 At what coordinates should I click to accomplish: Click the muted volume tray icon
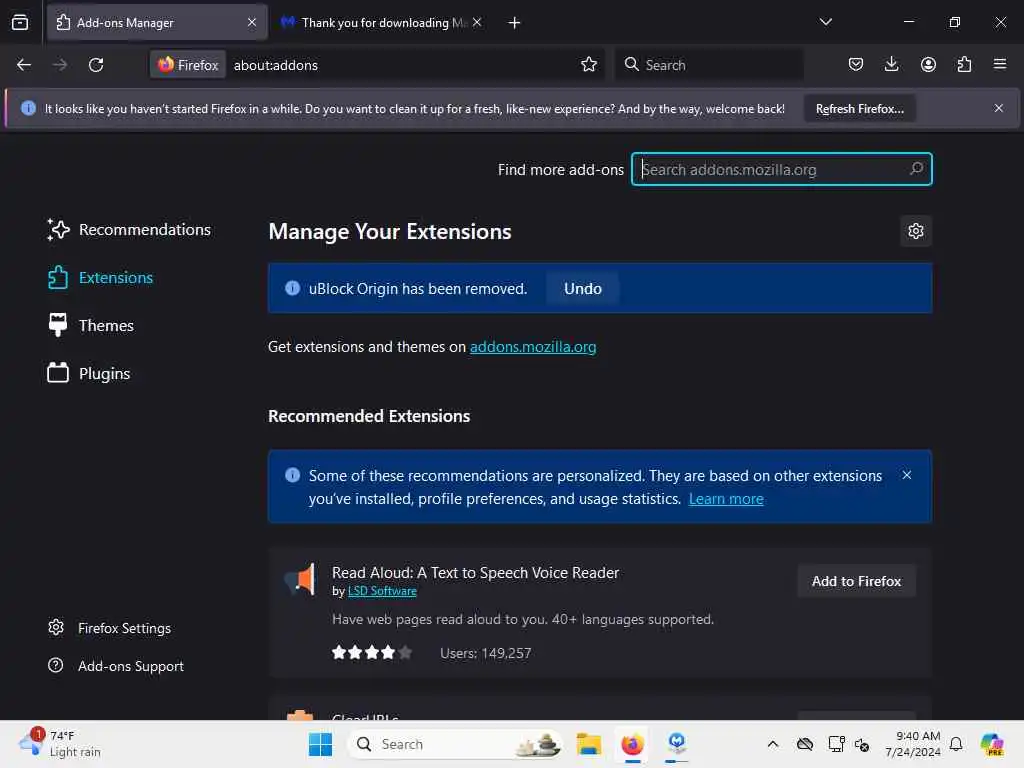(862, 744)
